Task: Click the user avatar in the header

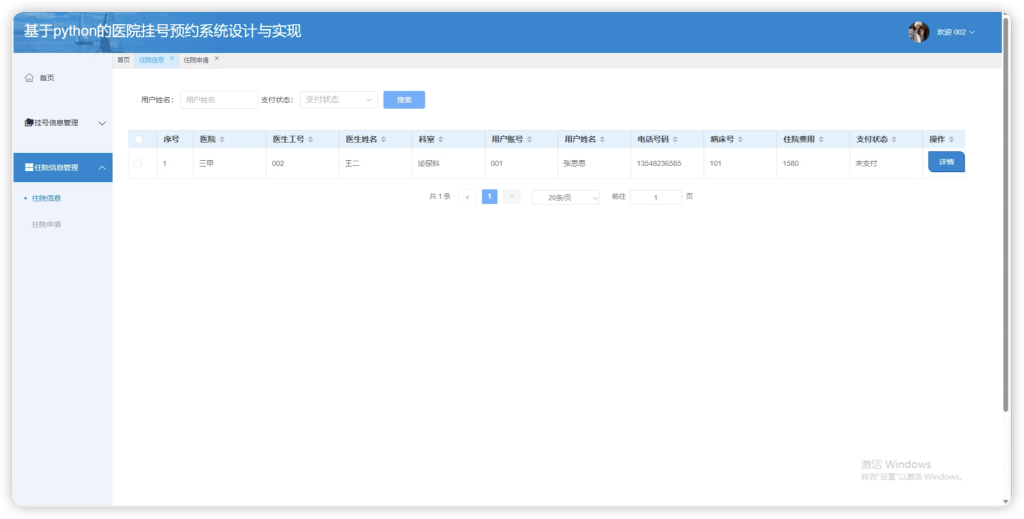Action: 918,32
